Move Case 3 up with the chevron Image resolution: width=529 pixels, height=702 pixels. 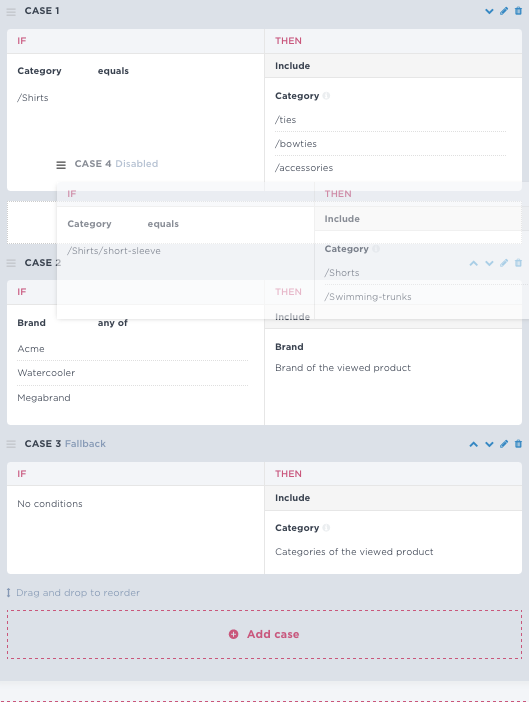tap(474, 444)
